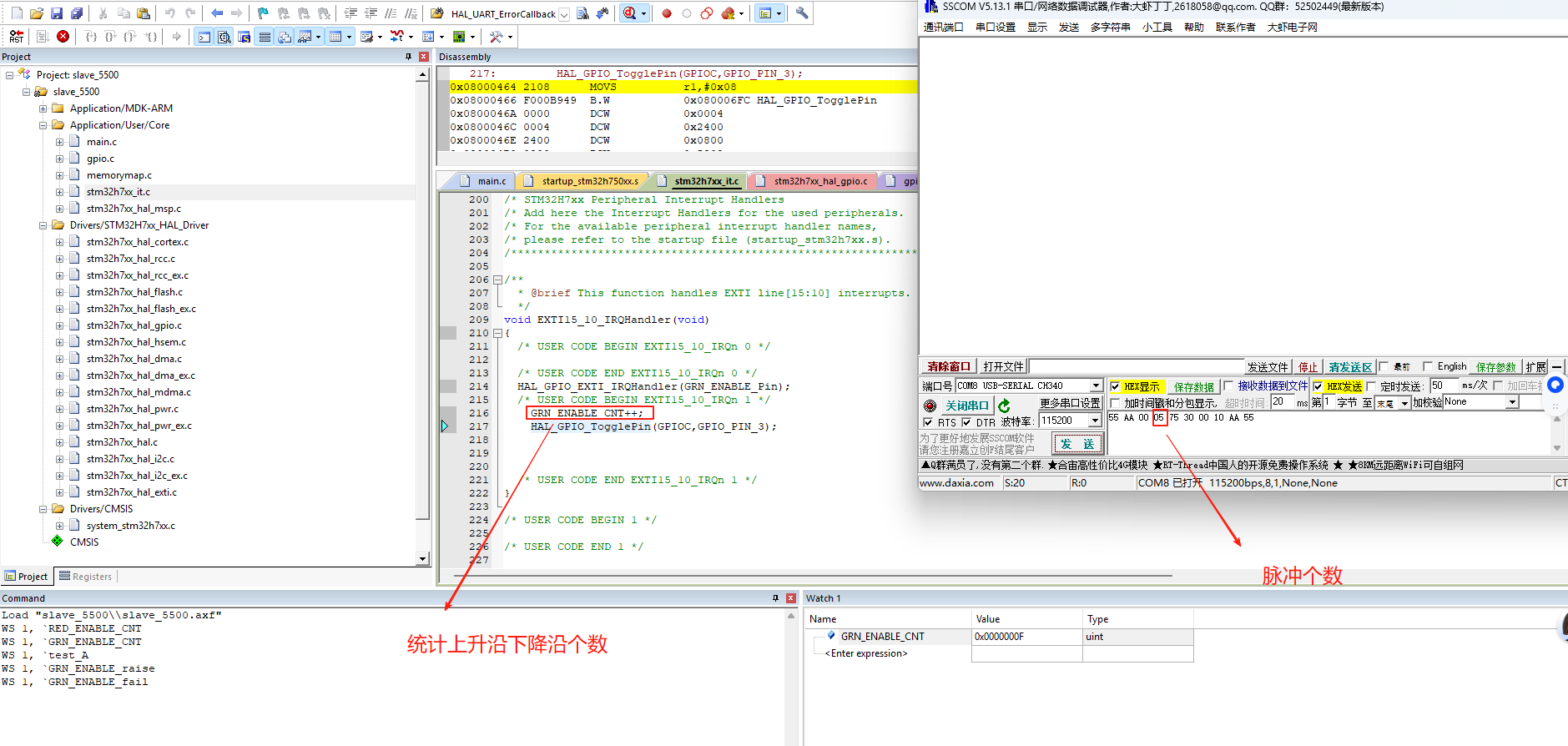Save the current file with the disk icon
The width and height of the screenshot is (1568, 746).
[x=57, y=13]
